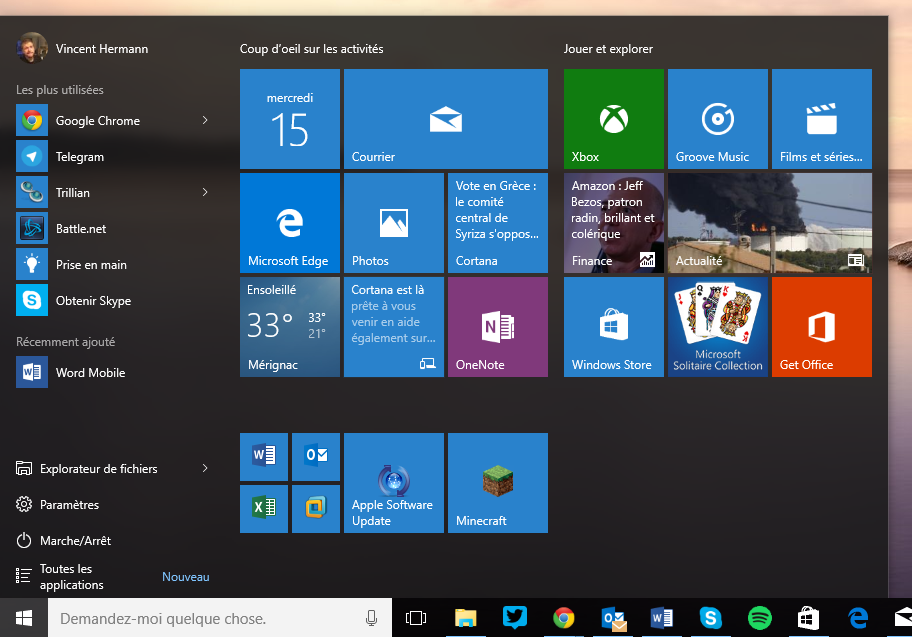Click the Spotify icon in the taskbar
This screenshot has width=912, height=637.
(759, 618)
